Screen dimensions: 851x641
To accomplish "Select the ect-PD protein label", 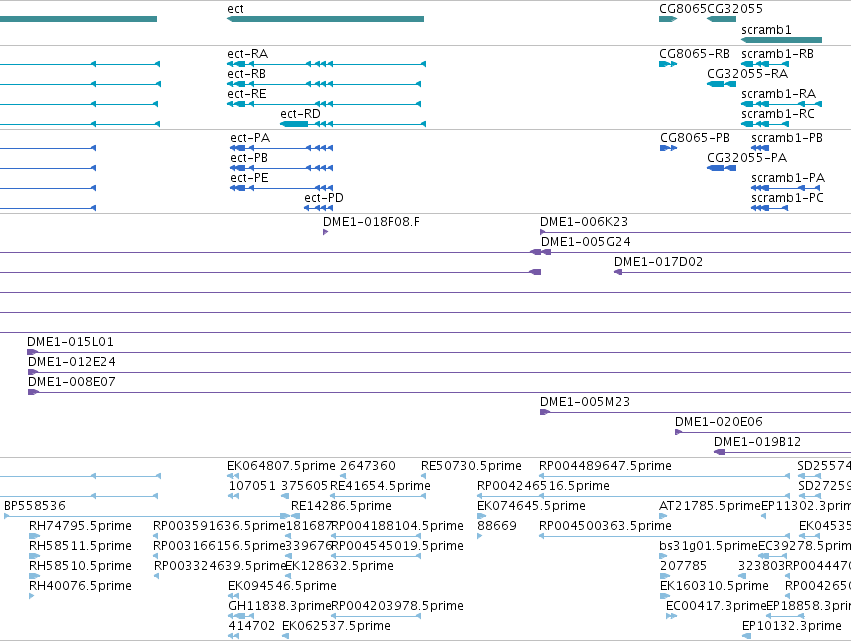I will (324, 198).
